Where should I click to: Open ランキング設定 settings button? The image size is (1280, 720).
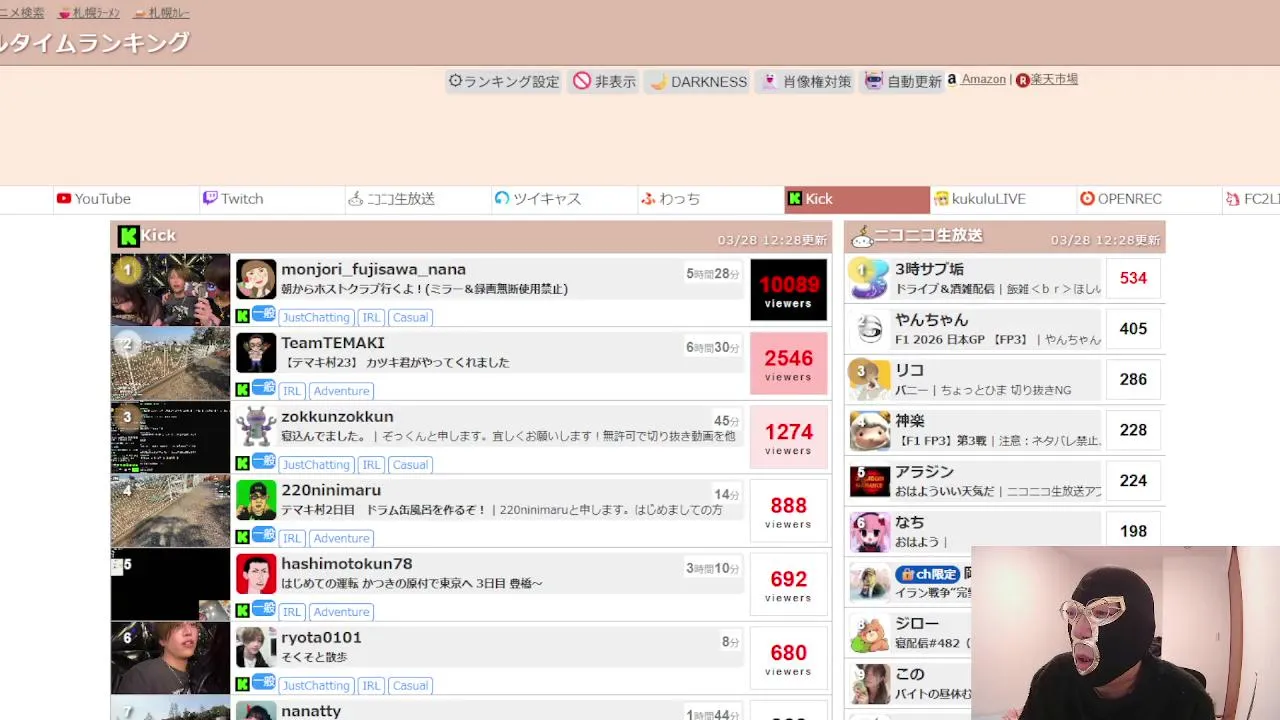pyautogui.click(x=504, y=81)
